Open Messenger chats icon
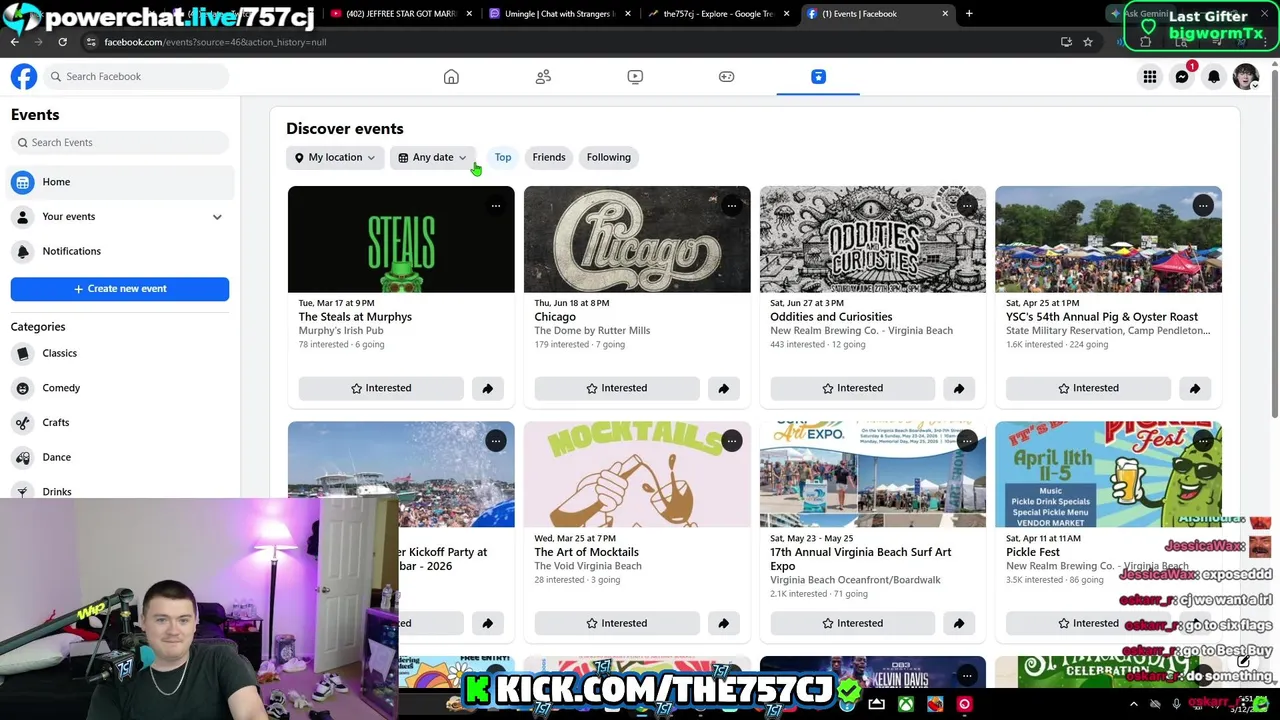Image resolution: width=1280 pixels, height=720 pixels. coord(1182,77)
